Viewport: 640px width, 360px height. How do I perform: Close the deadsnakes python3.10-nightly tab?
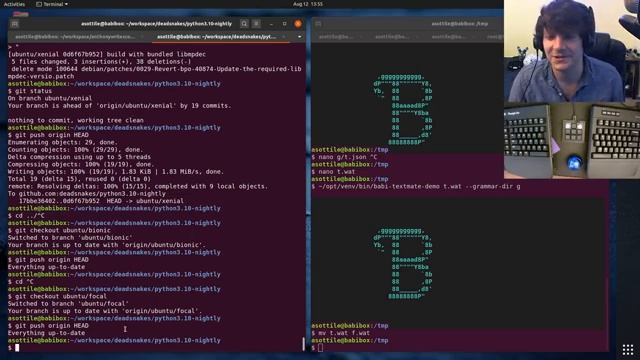click(x=284, y=37)
